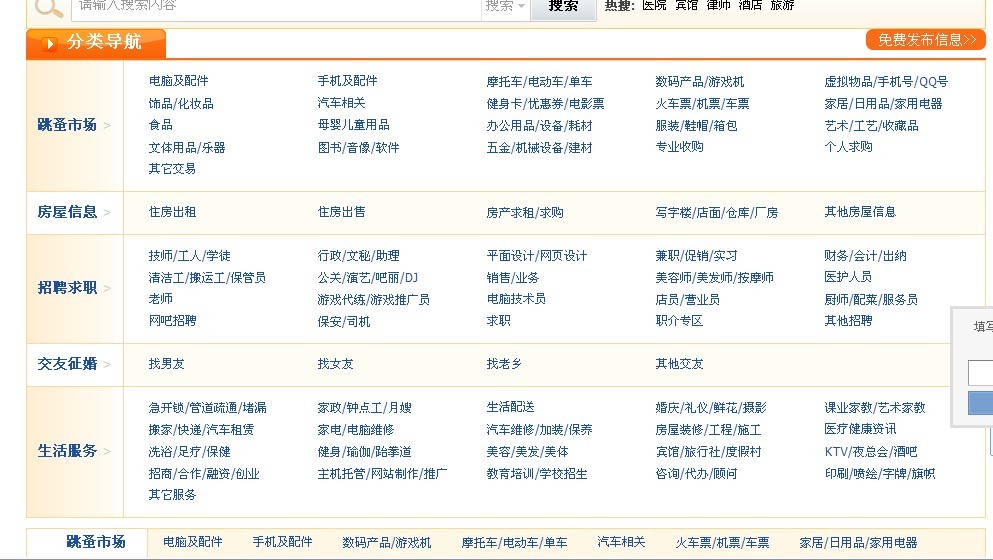The height and width of the screenshot is (560, 993).
Task: Open 婚庆/礼仪/鲜花/摄影 services
Action: click(711, 407)
